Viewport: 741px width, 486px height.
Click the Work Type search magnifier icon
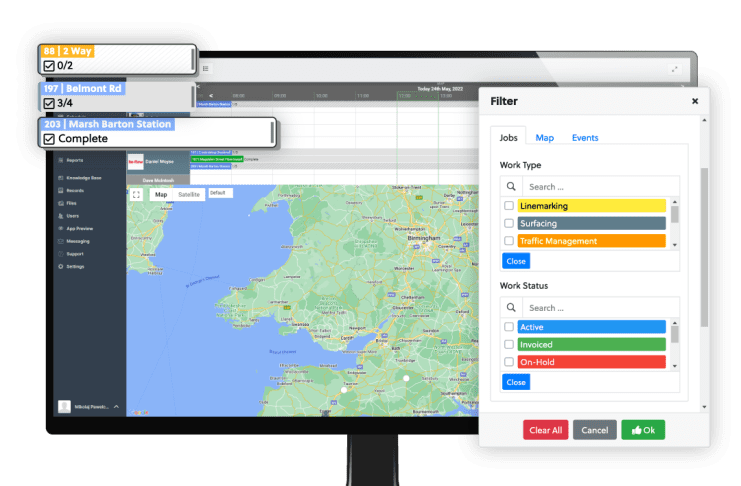click(x=510, y=186)
